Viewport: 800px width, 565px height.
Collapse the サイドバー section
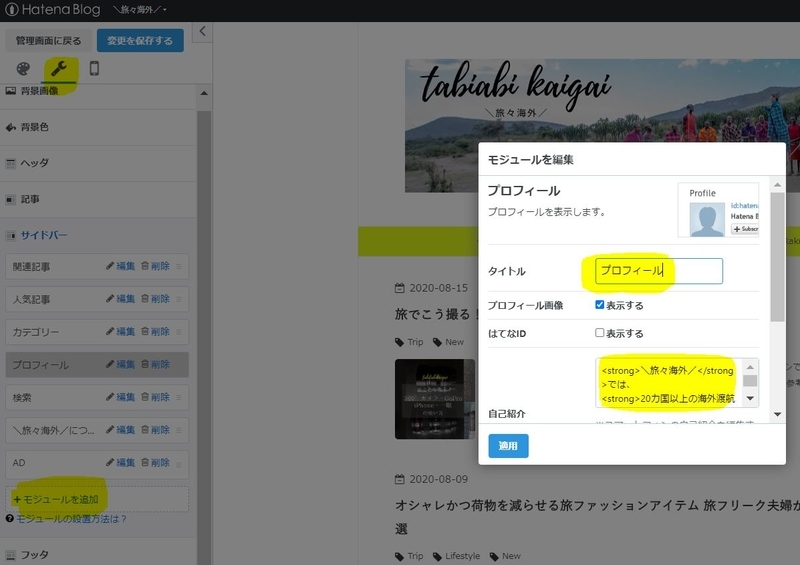98,235
